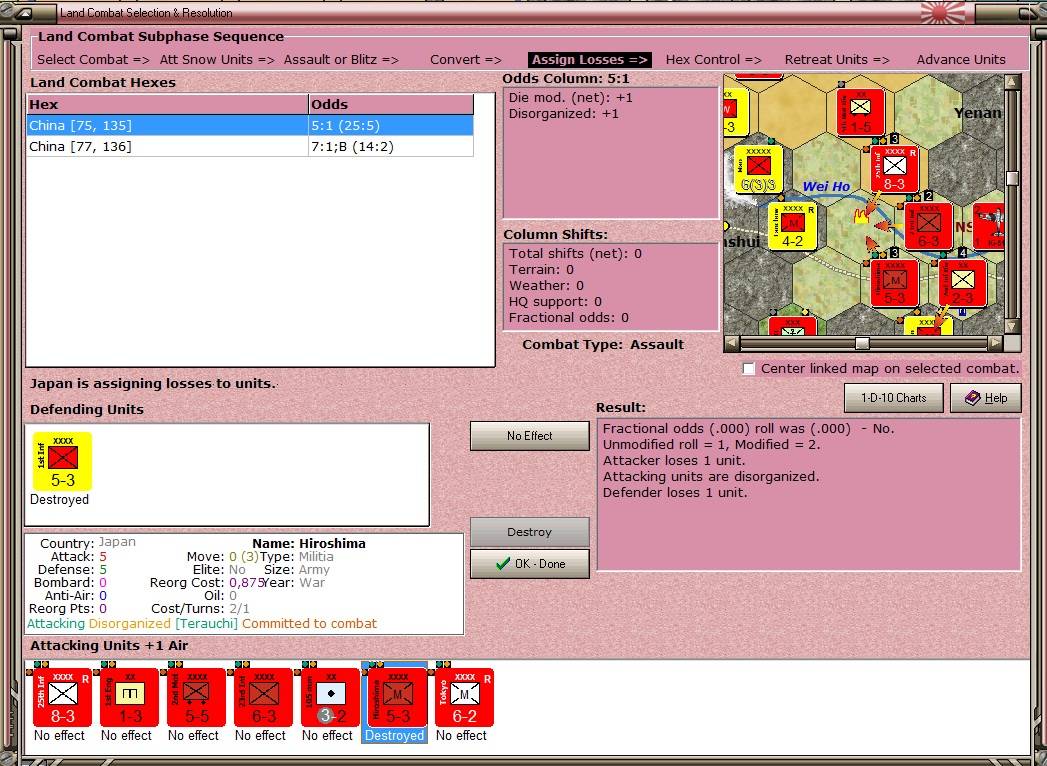This screenshot has height=766, width=1047.
Task: Click the highlighted Assign Losses subphase
Action: (x=590, y=59)
